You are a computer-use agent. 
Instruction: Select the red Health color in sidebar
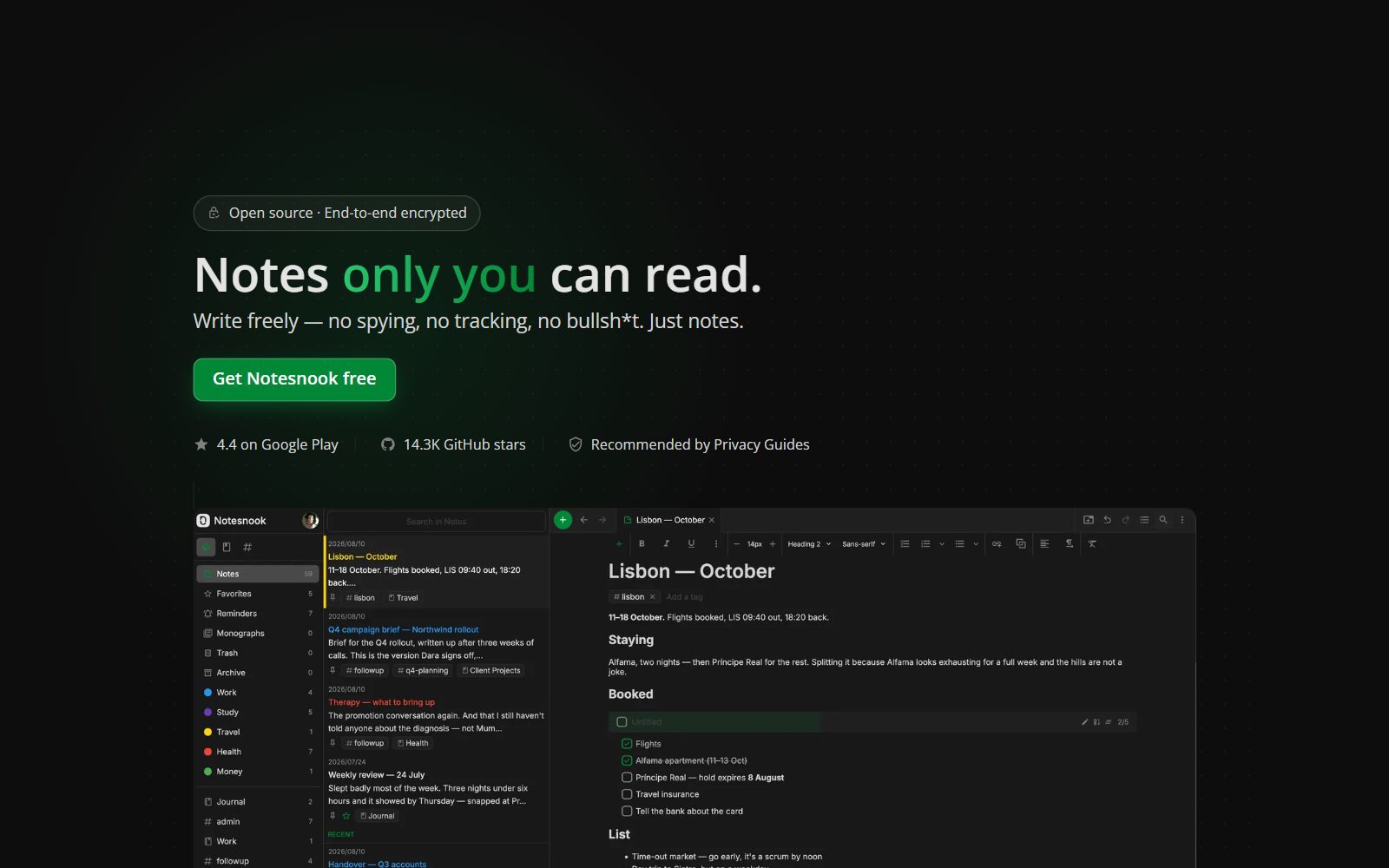coord(258,752)
